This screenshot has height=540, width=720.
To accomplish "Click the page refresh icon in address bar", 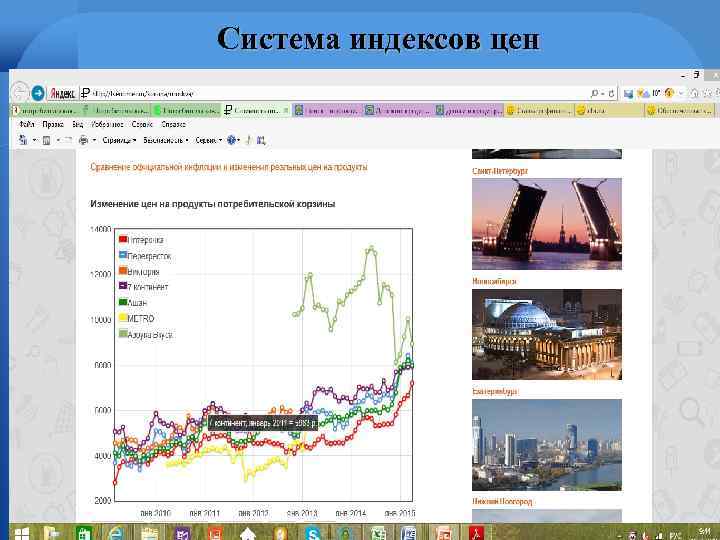I will click(x=611, y=94).
